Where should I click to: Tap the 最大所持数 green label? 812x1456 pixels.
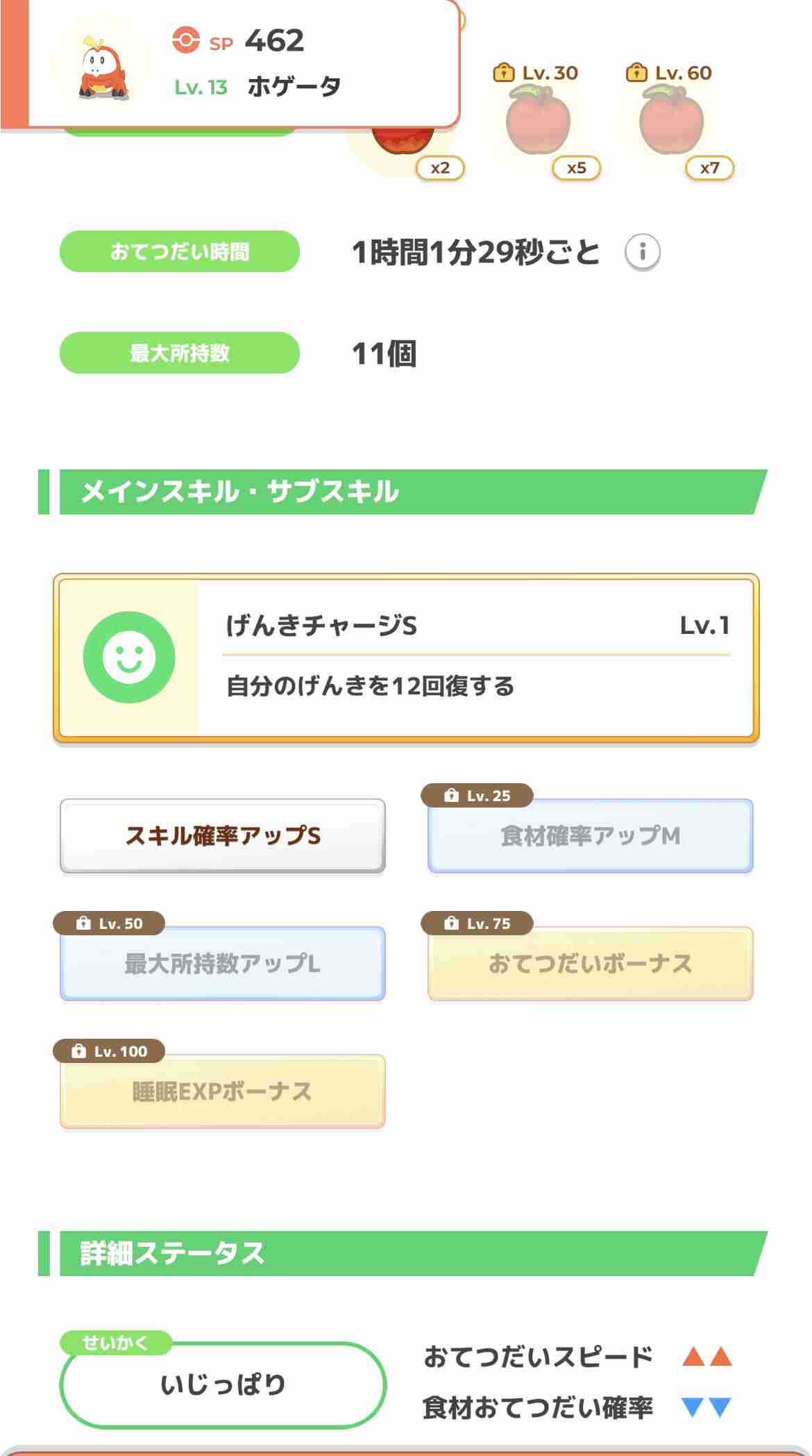180,353
